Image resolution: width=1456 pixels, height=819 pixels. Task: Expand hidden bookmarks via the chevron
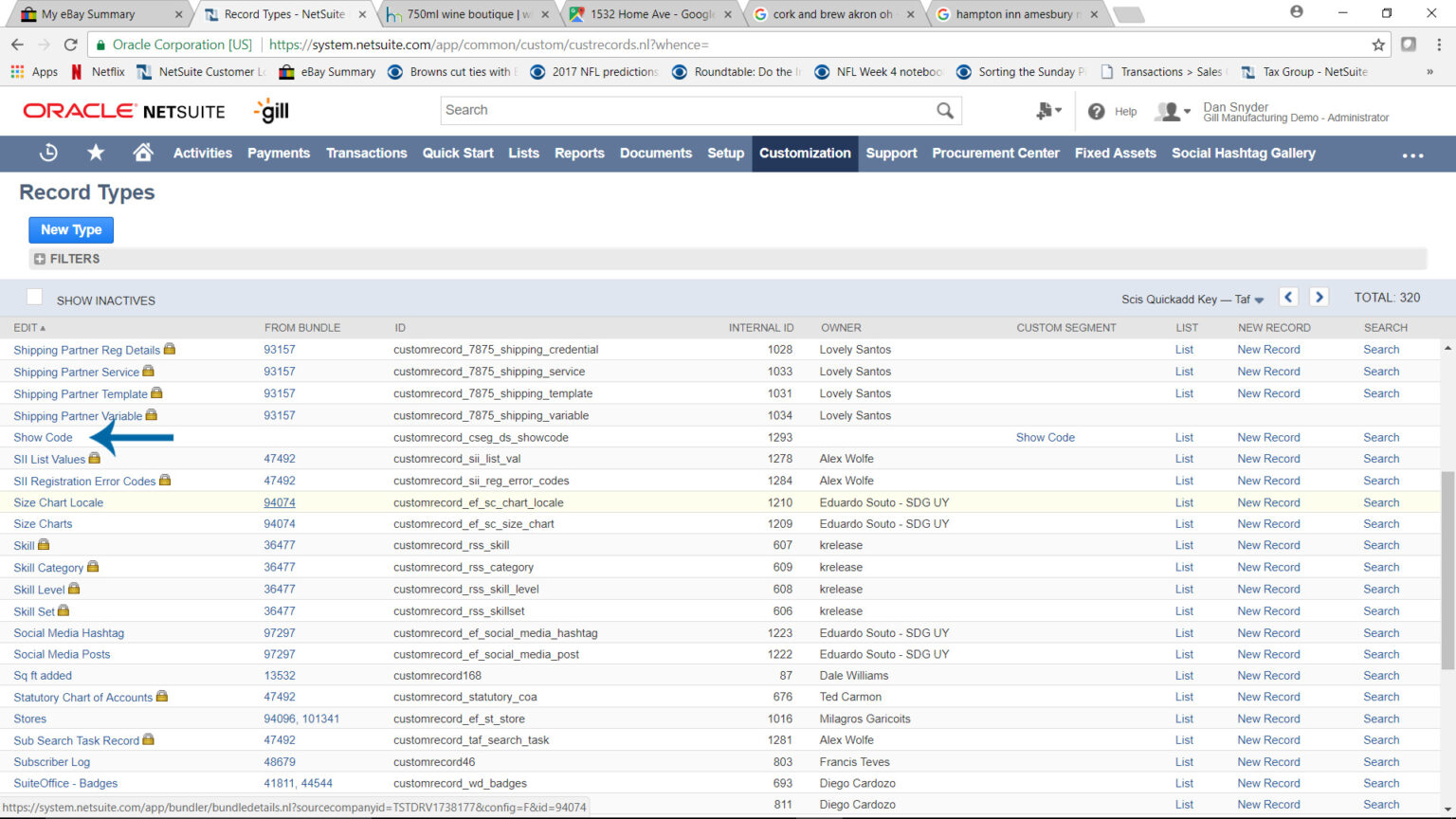tap(1431, 71)
